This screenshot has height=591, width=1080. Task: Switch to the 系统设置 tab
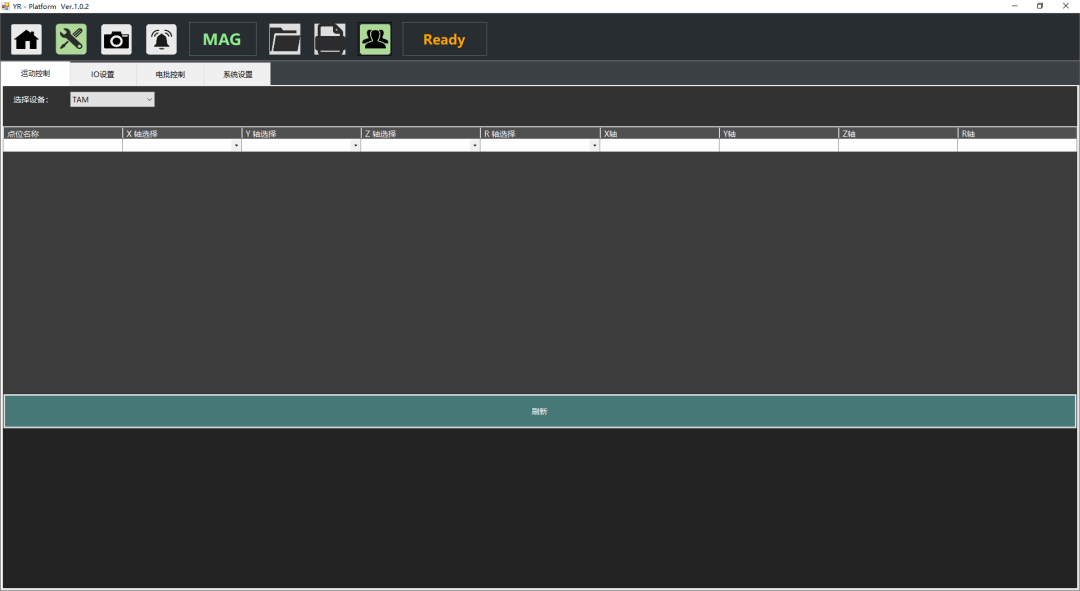238,74
